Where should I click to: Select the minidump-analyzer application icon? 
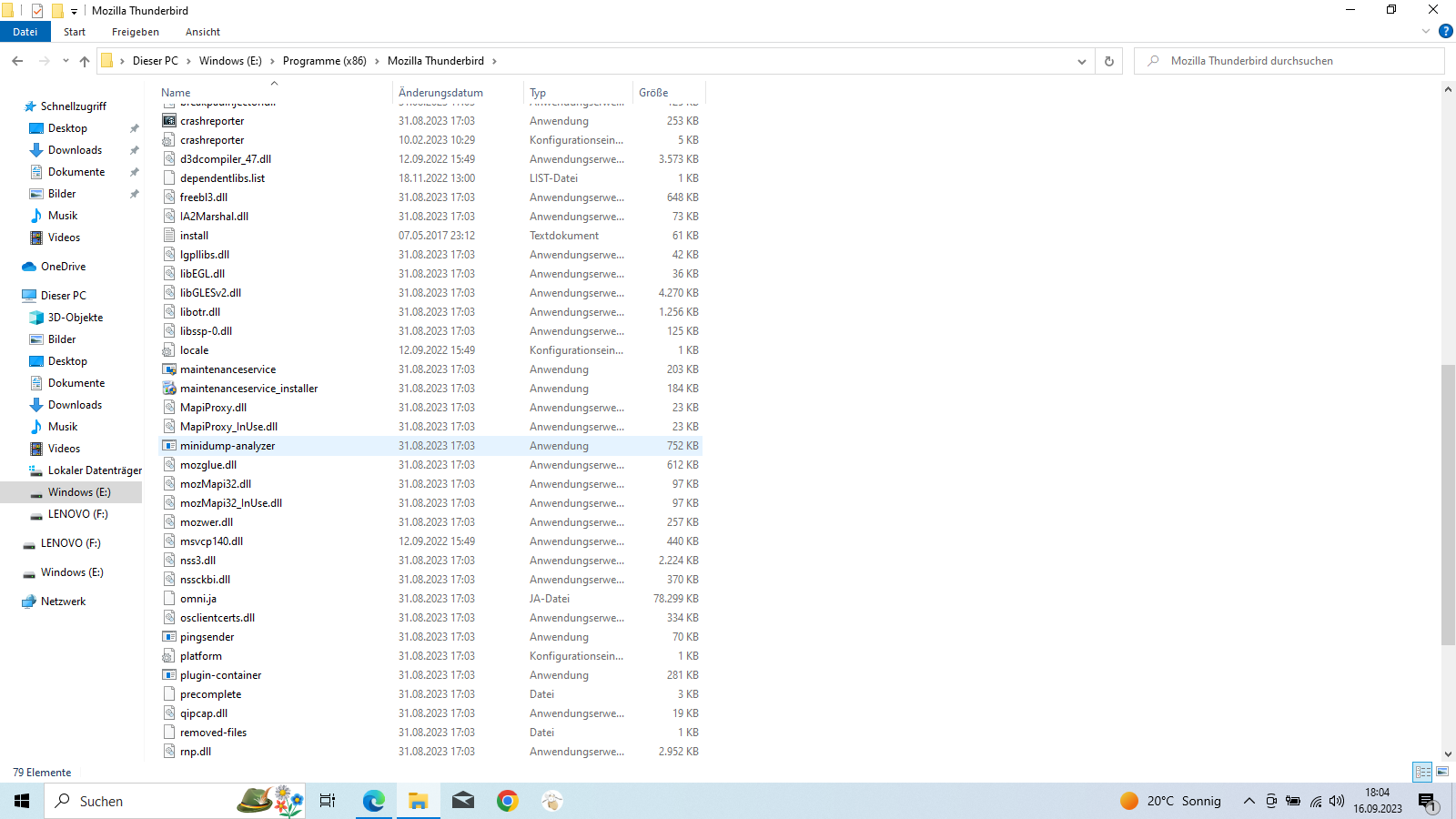point(169,446)
